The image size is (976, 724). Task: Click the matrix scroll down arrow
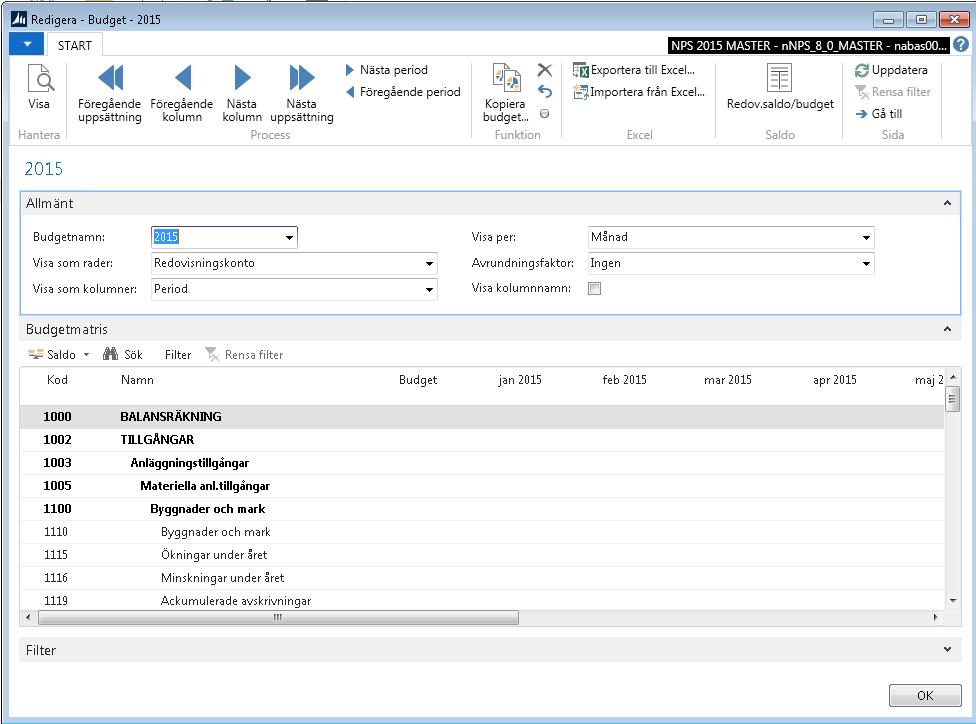click(x=953, y=601)
